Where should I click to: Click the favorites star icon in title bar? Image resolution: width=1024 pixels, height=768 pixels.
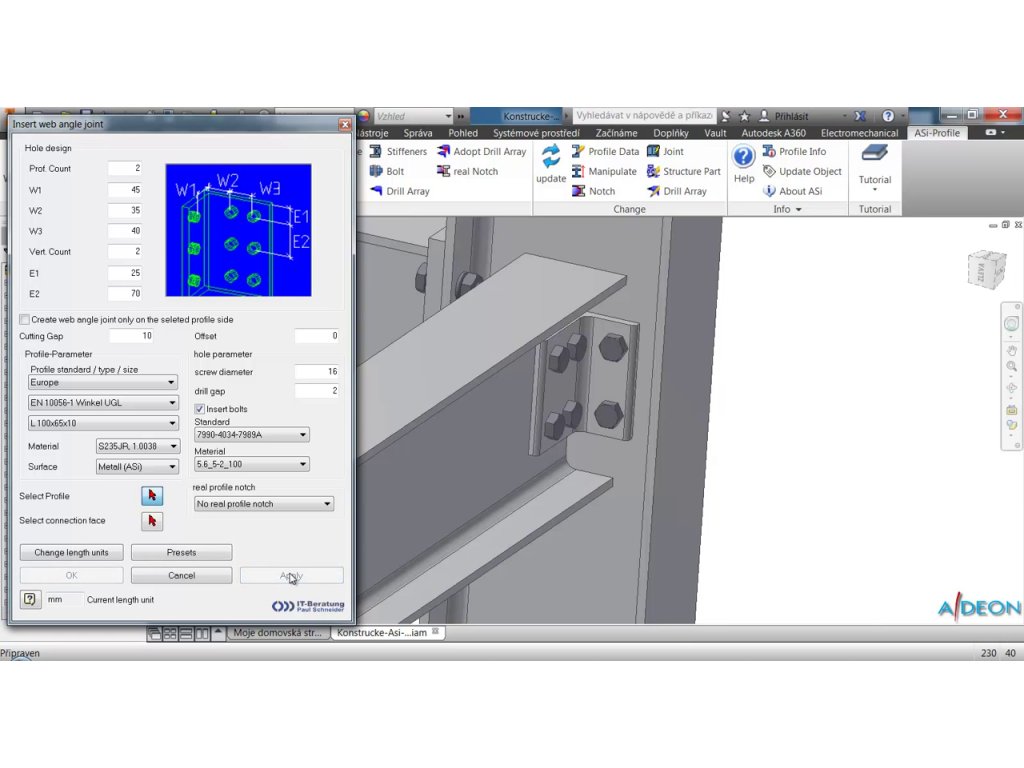click(x=744, y=116)
